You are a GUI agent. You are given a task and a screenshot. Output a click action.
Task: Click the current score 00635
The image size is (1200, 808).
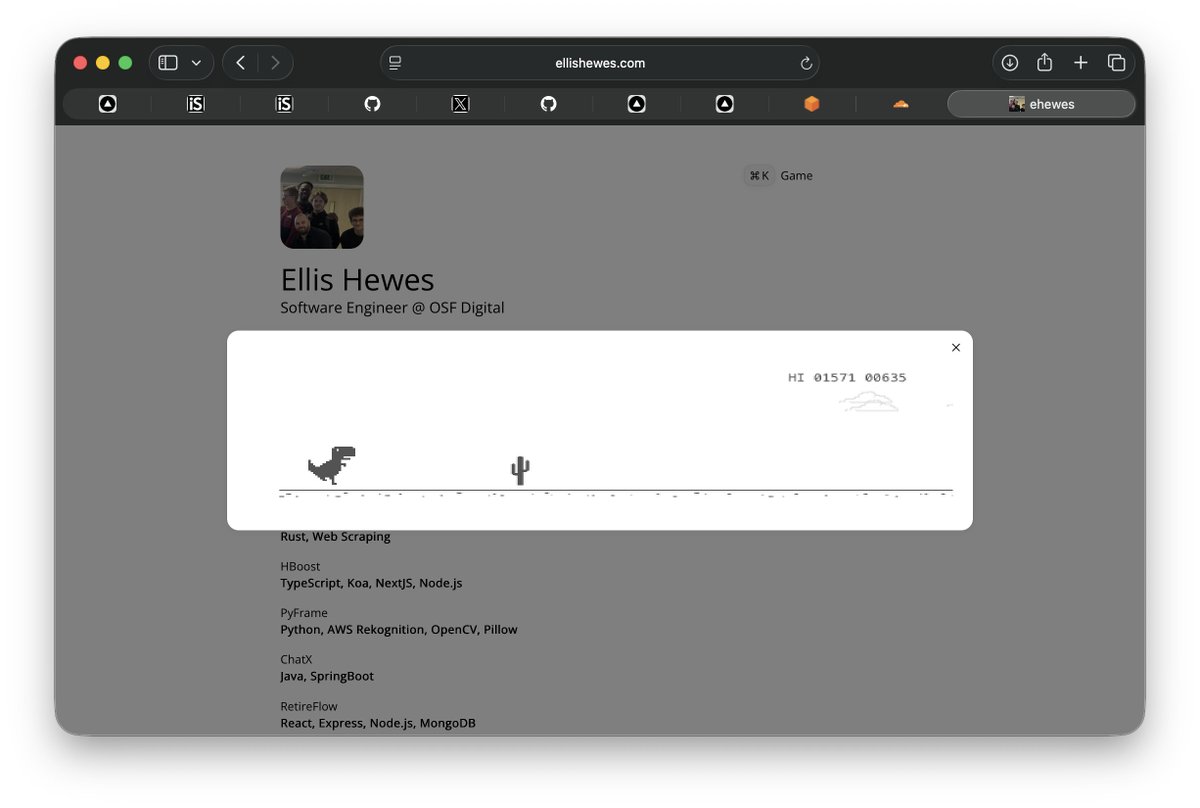pyautogui.click(x=885, y=377)
